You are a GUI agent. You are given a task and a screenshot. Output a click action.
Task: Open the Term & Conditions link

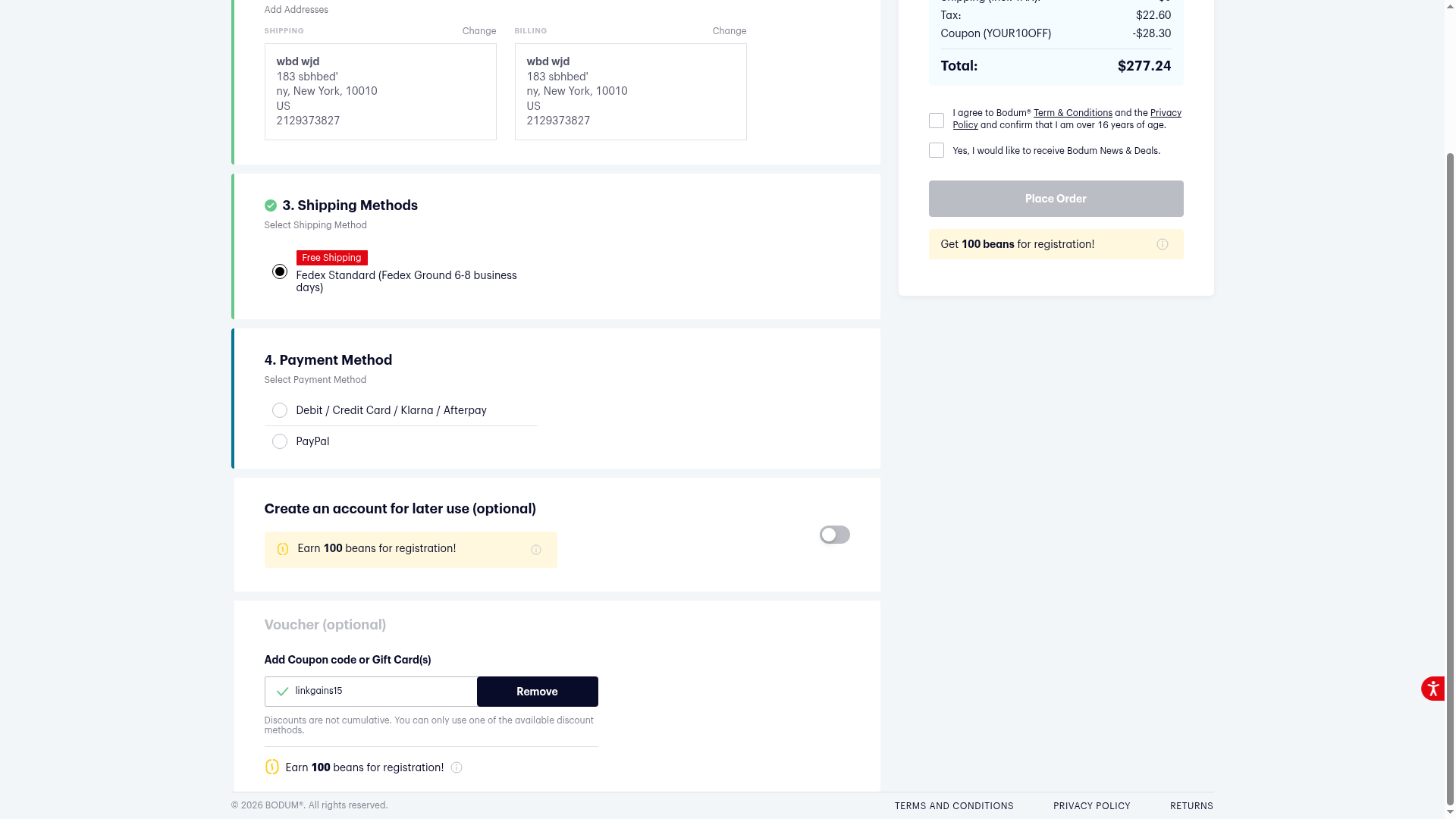tap(1072, 113)
